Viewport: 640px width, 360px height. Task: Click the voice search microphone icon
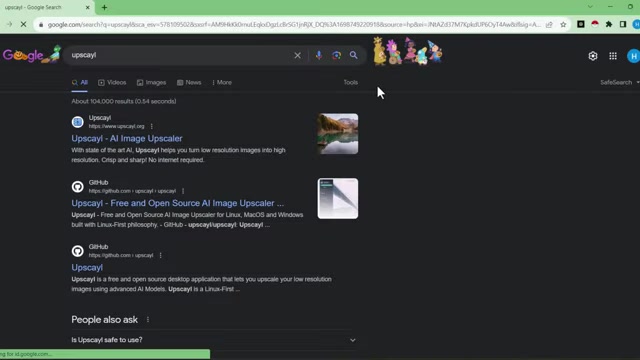(319, 55)
